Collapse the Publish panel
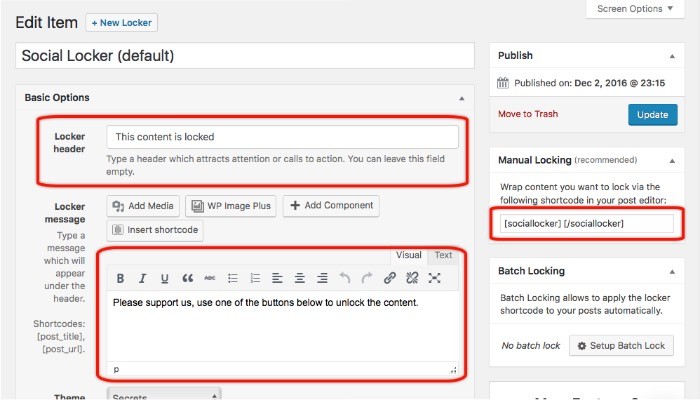Screen dimensions: 700x400 (674, 56)
